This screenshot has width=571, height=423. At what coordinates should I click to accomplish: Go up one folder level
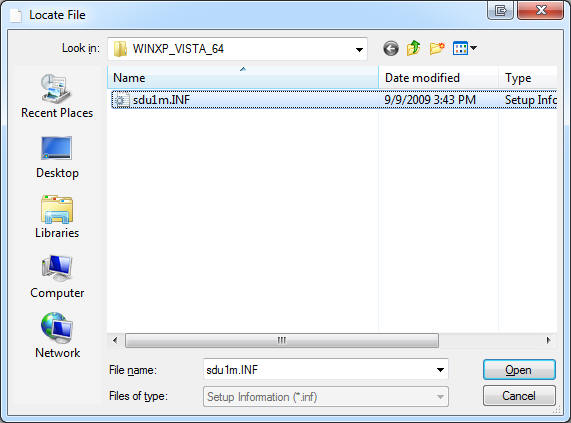pyautogui.click(x=414, y=48)
